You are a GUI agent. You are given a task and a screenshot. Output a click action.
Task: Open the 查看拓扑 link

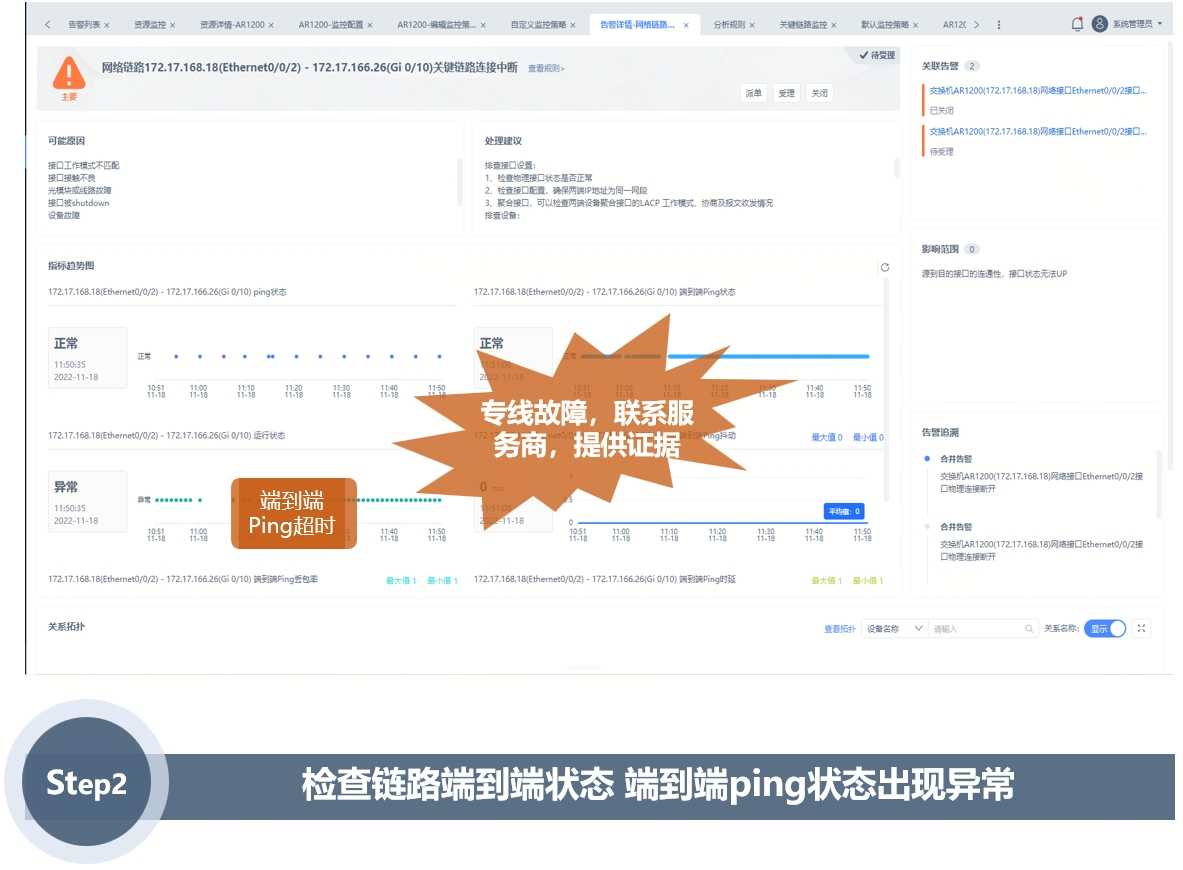click(x=840, y=629)
